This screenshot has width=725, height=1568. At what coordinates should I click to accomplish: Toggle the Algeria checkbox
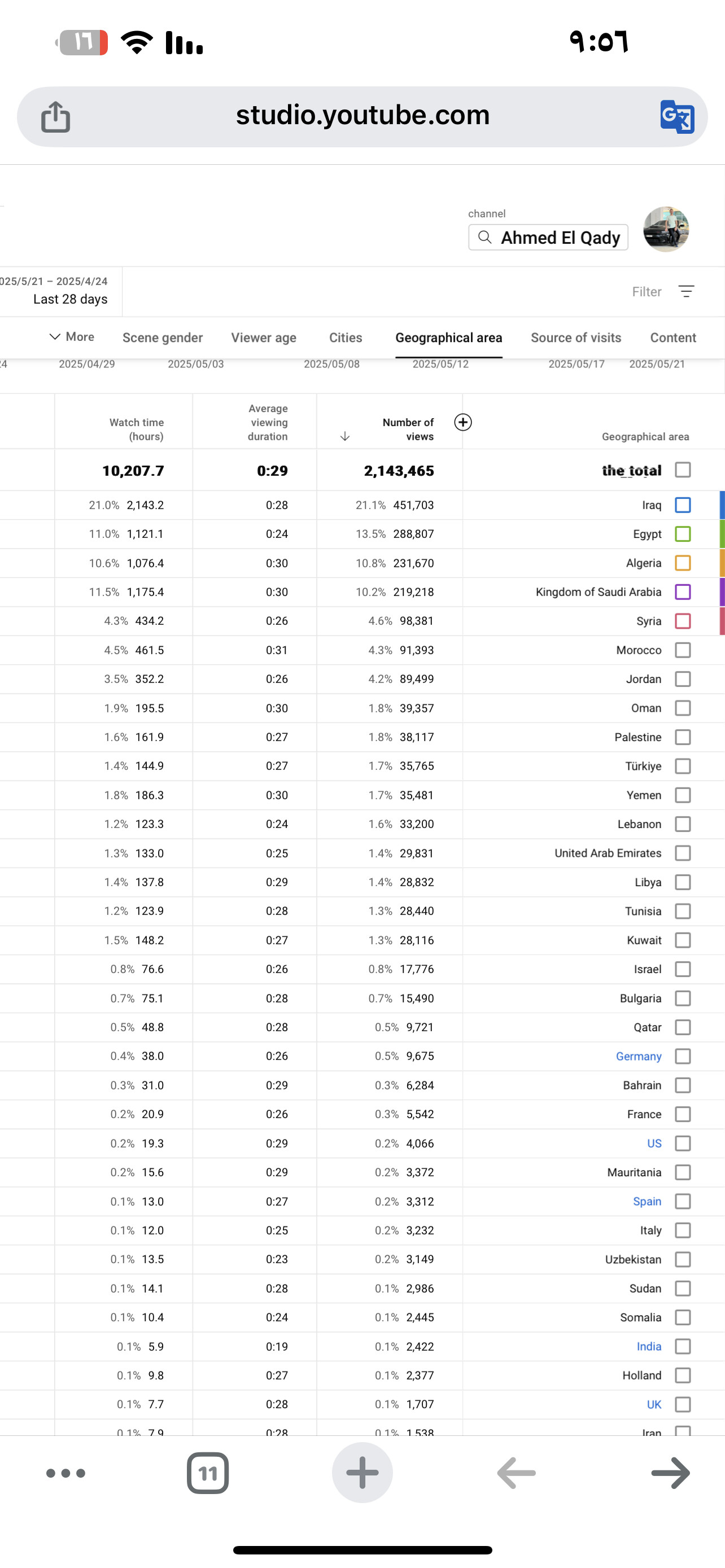click(683, 563)
